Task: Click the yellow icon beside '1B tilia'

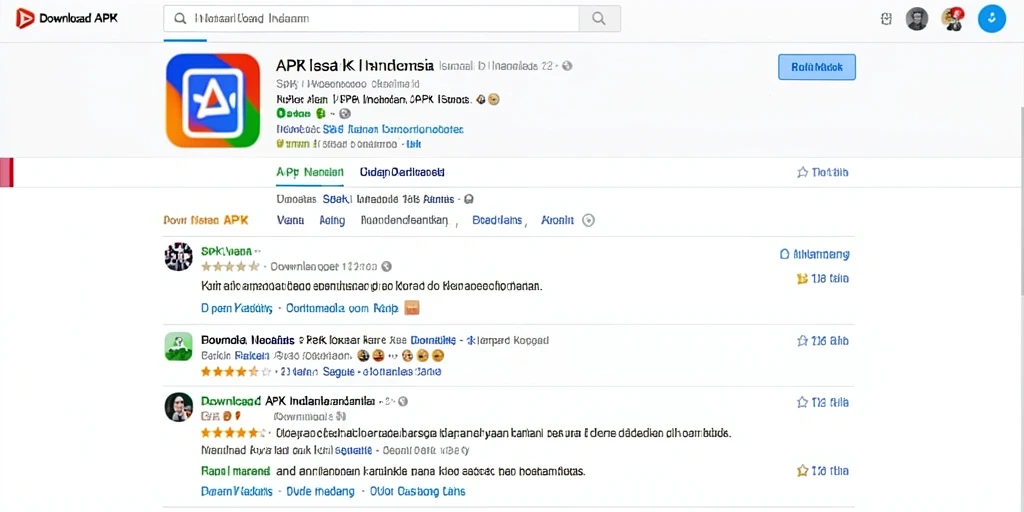Action: 803,279
